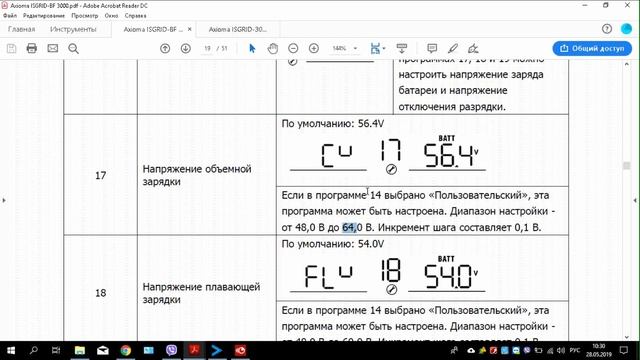The height and width of the screenshot is (360, 640).
Task: Close the Axioma ISGRID-BF document tab
Action: click(189, 29)
